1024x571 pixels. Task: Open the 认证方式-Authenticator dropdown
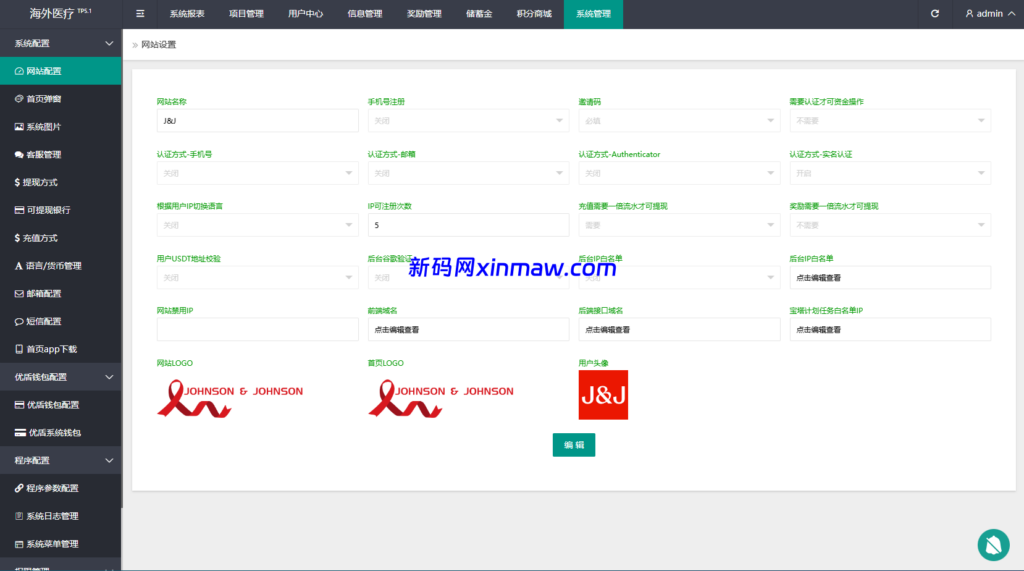click(x=679, y=173)
